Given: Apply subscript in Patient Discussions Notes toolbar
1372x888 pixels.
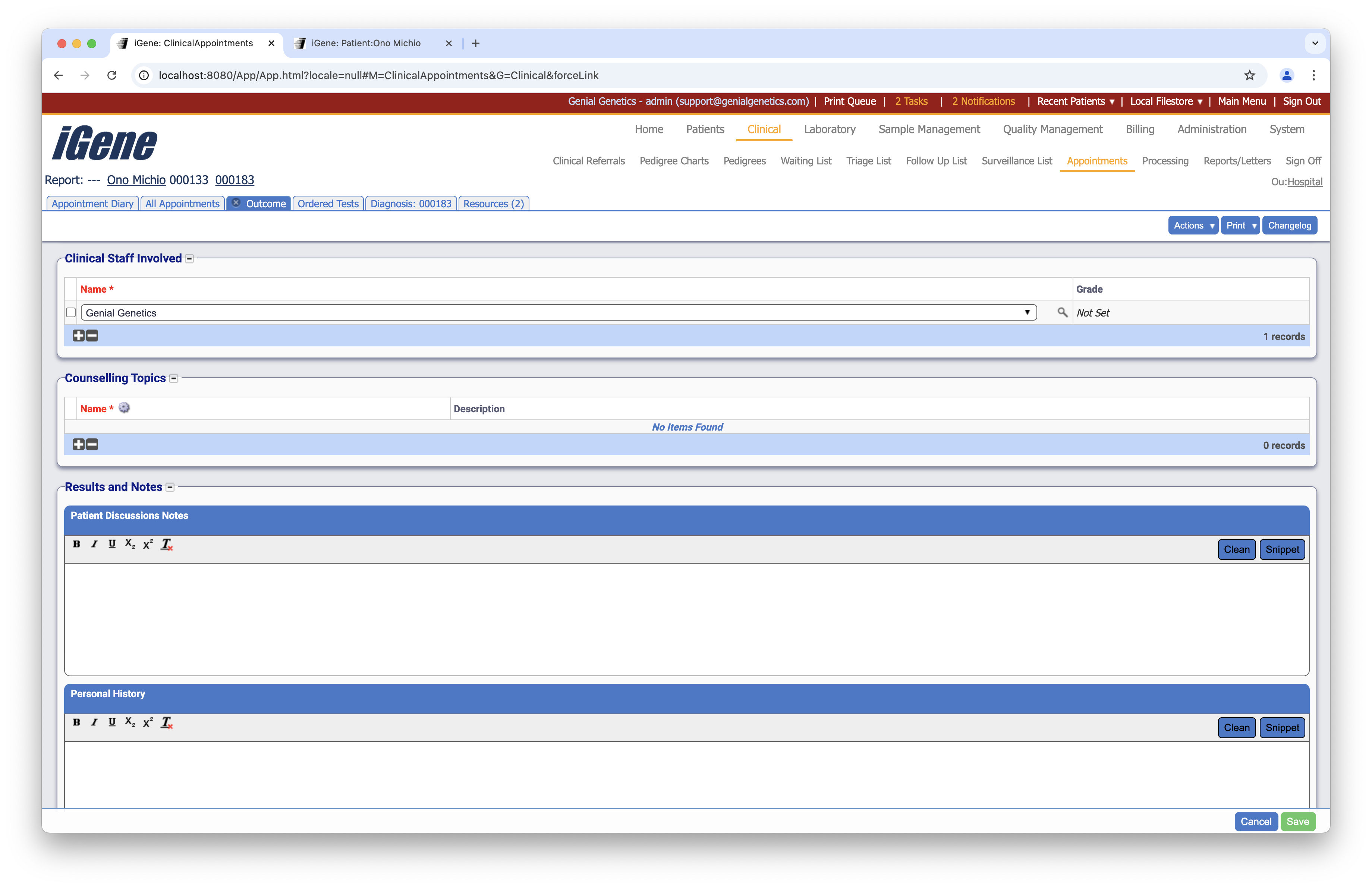Looking at the screenshot, I should [x=130, y=544].
